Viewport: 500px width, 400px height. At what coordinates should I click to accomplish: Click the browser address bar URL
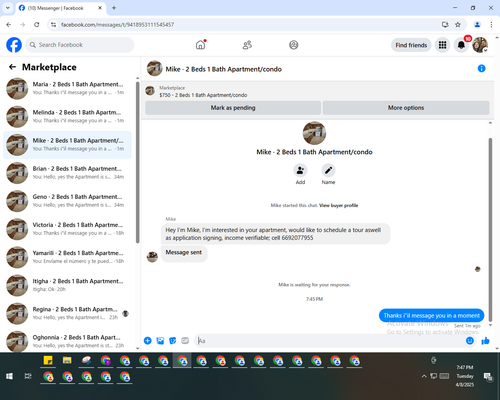pos(117,25)
